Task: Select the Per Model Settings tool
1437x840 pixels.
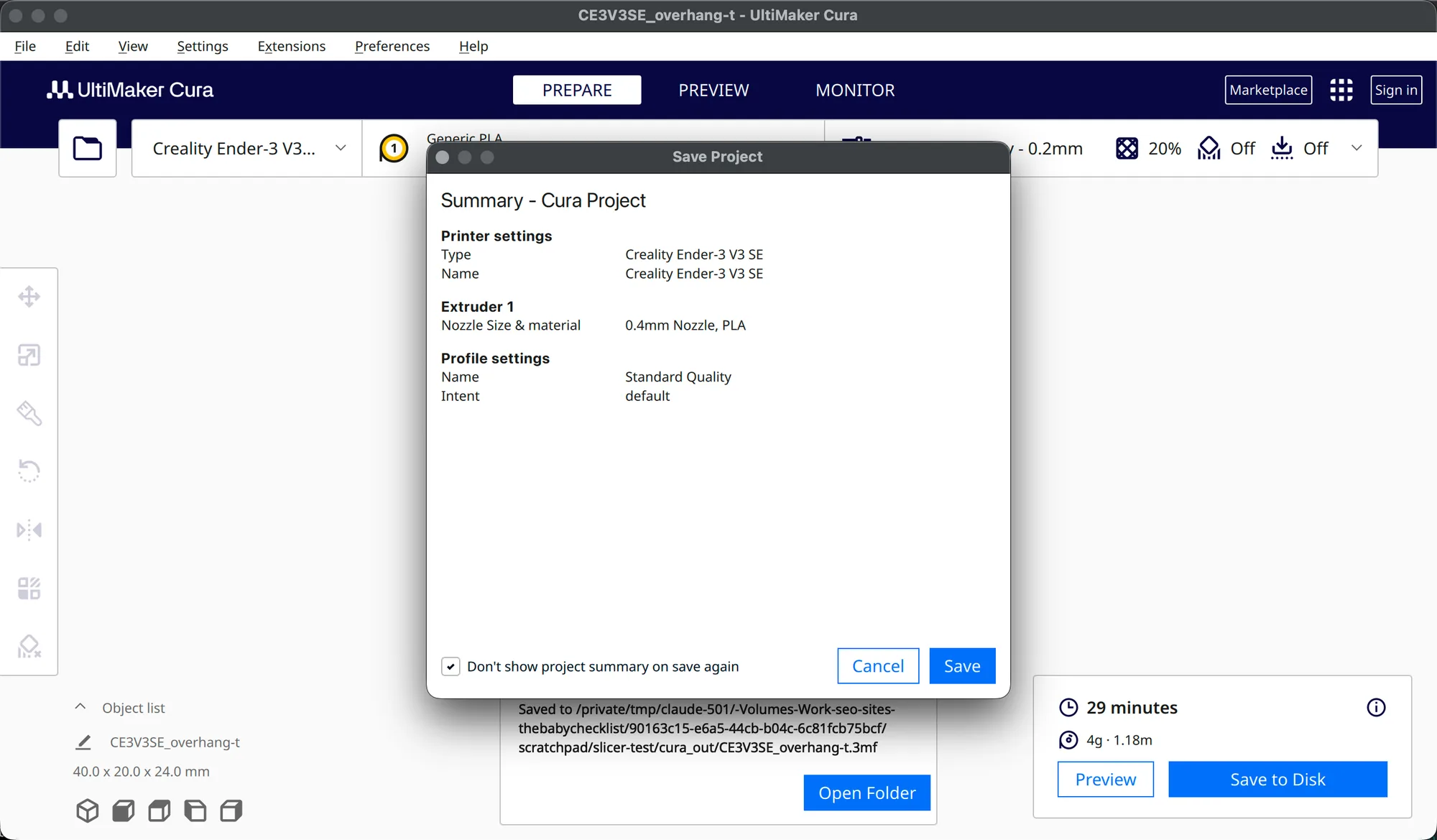Action: tap(29, 589)
